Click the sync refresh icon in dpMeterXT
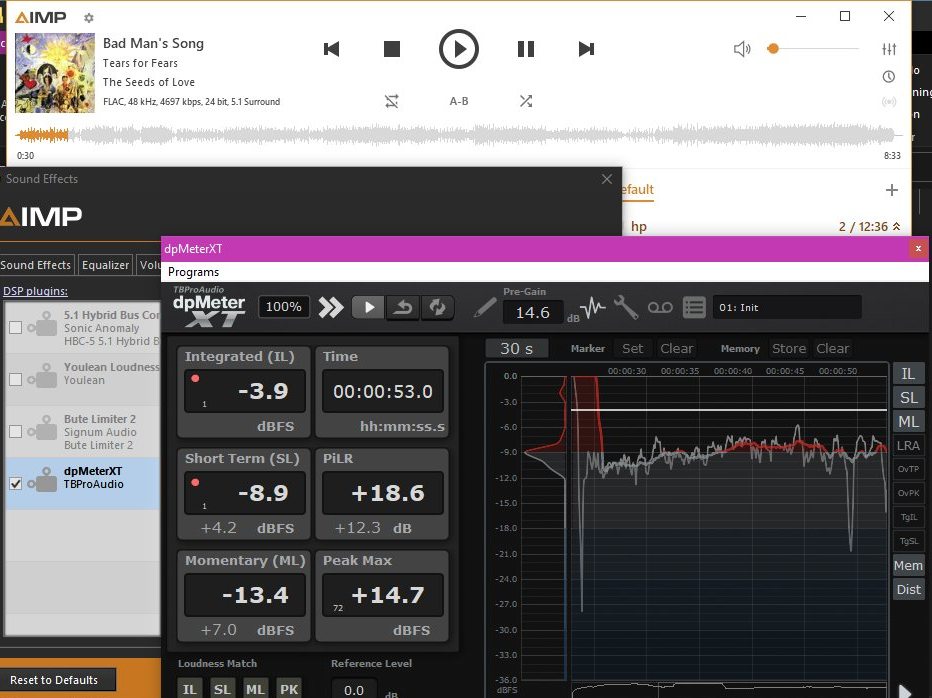This screenshot has width=932, height=698. click(437, 307)
